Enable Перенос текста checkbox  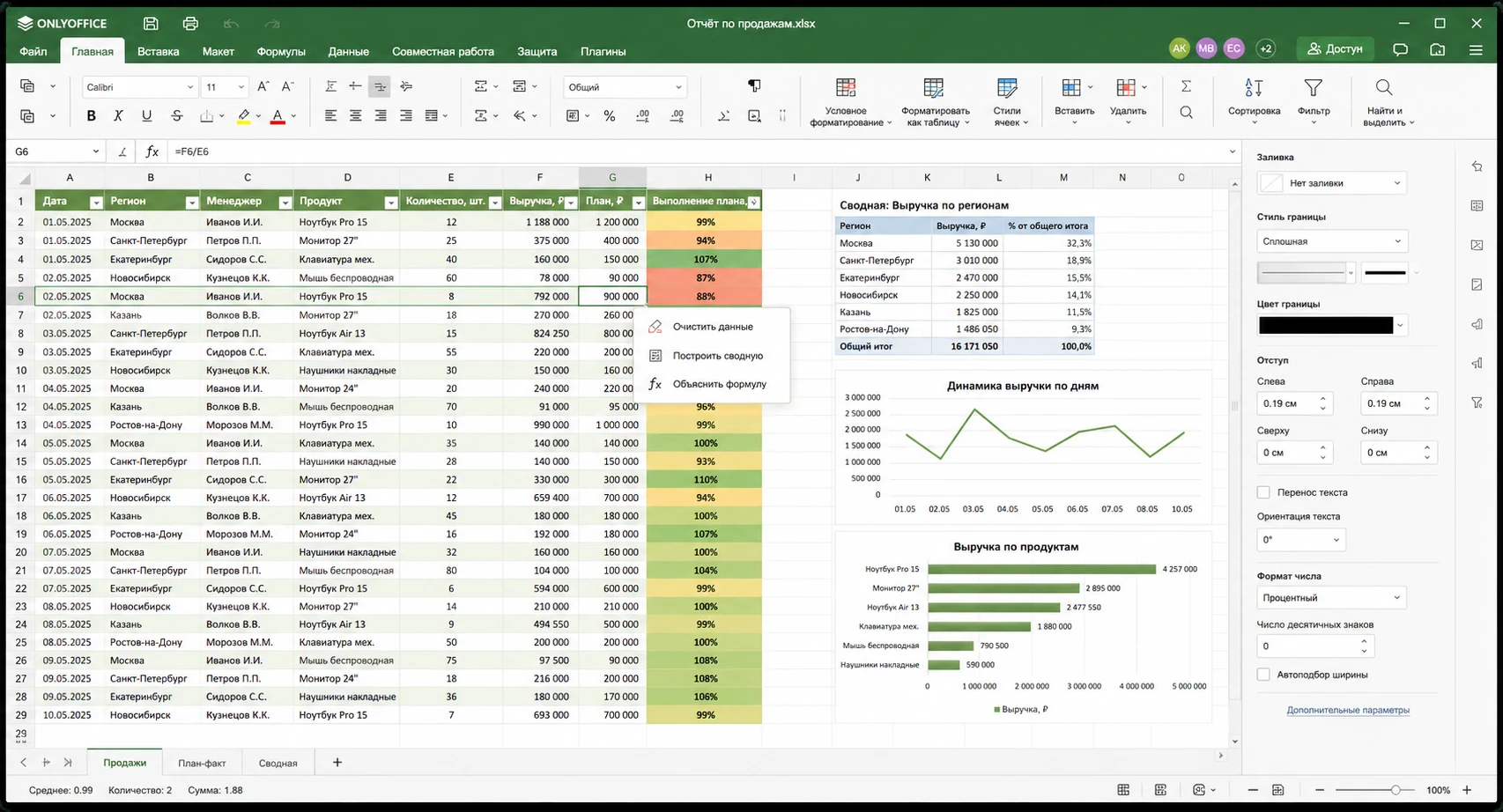coord(1263,492)
